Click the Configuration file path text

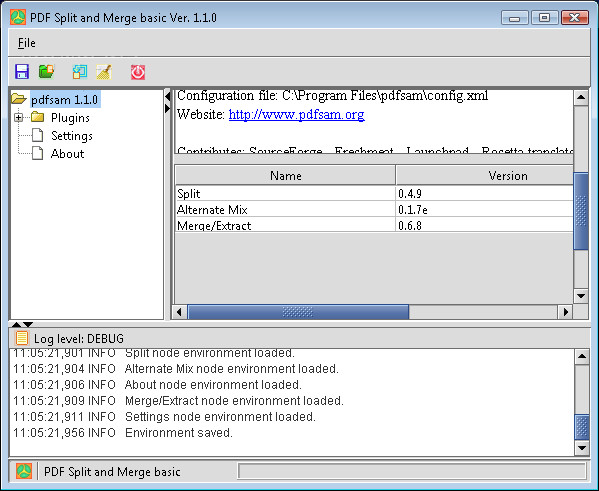click(x=332, y=96)
